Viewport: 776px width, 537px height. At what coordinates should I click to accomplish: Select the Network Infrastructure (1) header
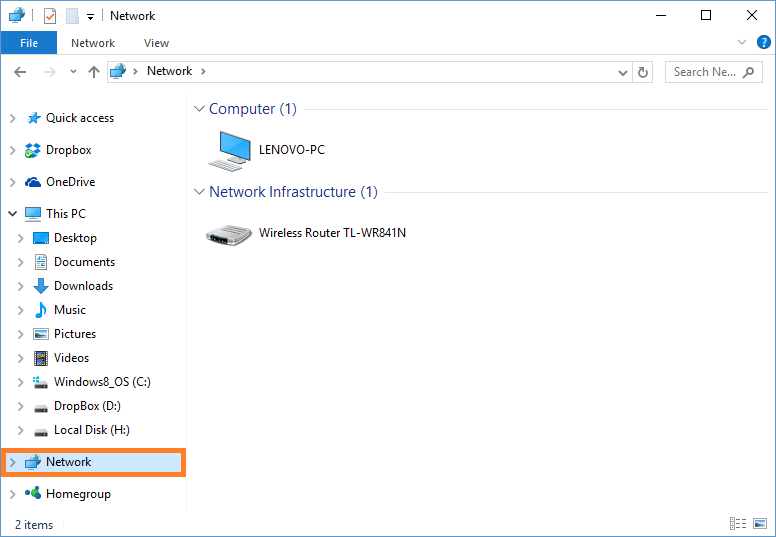[293, 192]
